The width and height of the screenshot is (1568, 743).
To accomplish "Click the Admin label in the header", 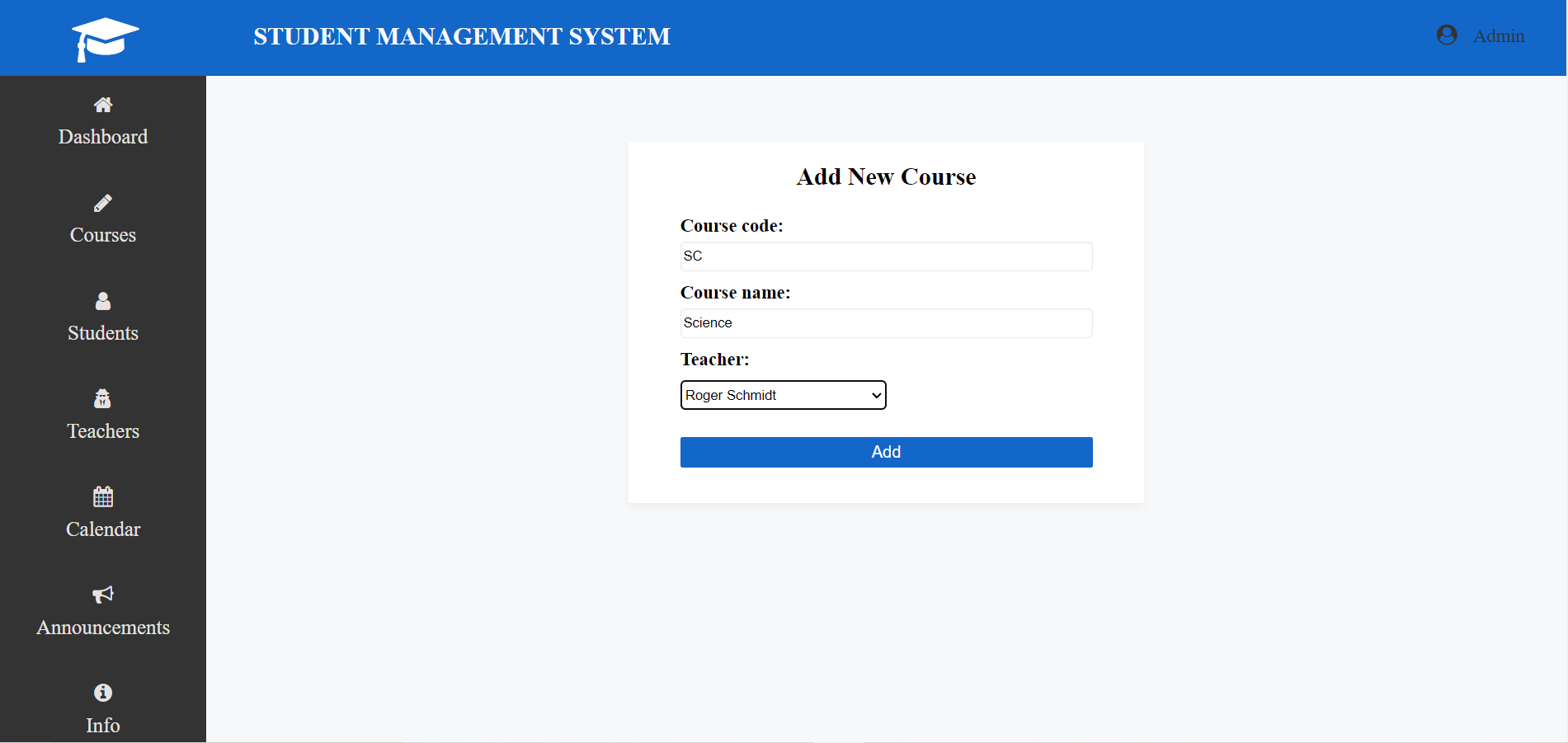I will 1500,35.
